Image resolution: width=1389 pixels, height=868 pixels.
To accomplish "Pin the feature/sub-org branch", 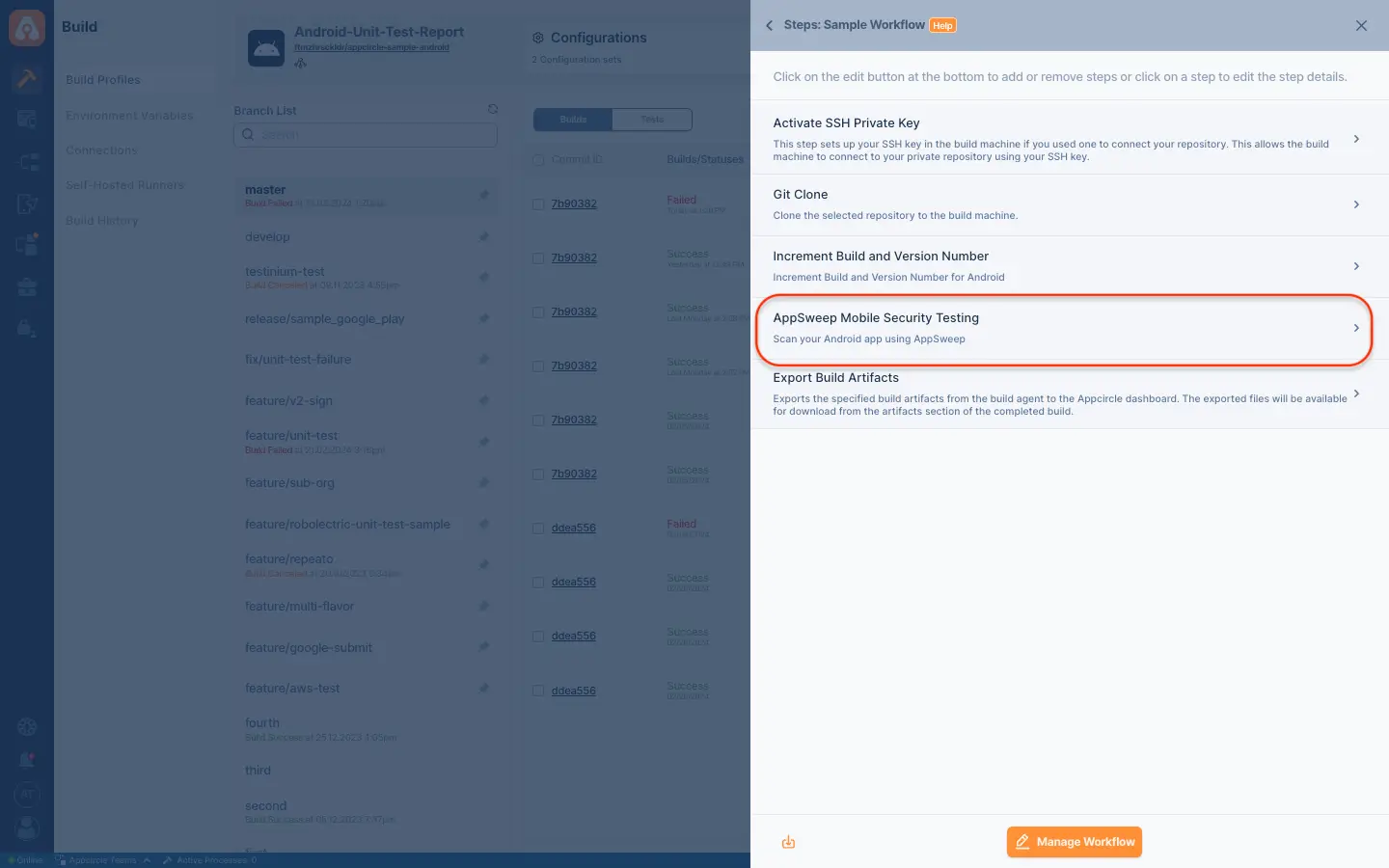I will click(x=484, y=482).
